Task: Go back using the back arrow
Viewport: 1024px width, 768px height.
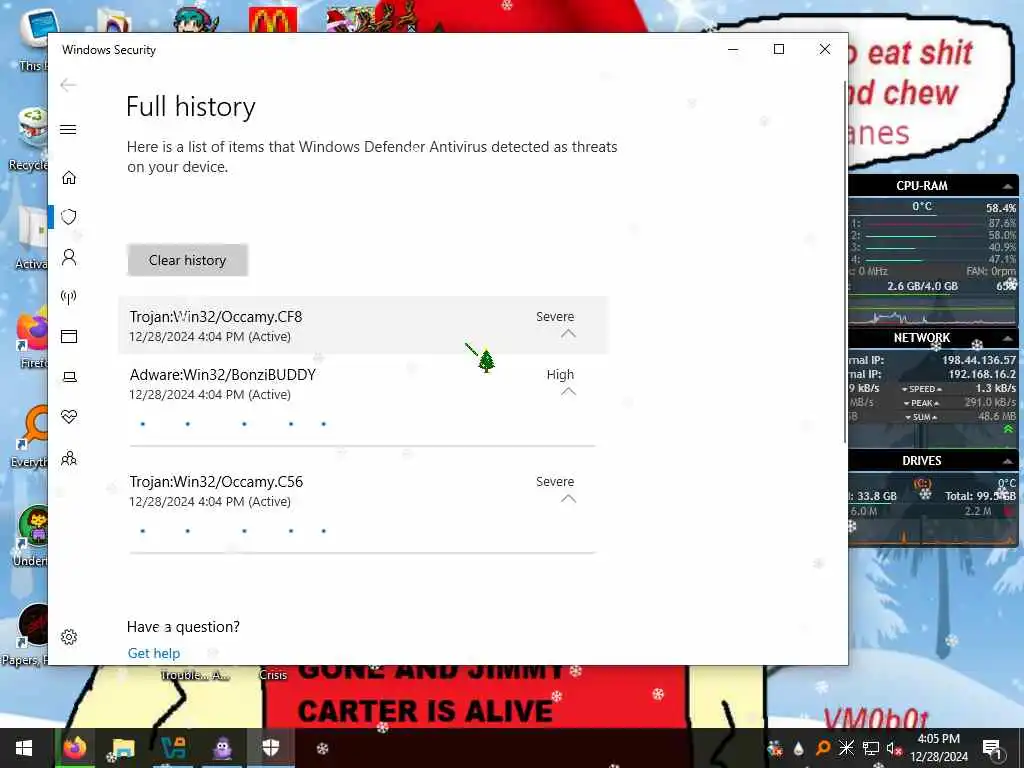Action: pyautogui.click(x=68, y=85)
